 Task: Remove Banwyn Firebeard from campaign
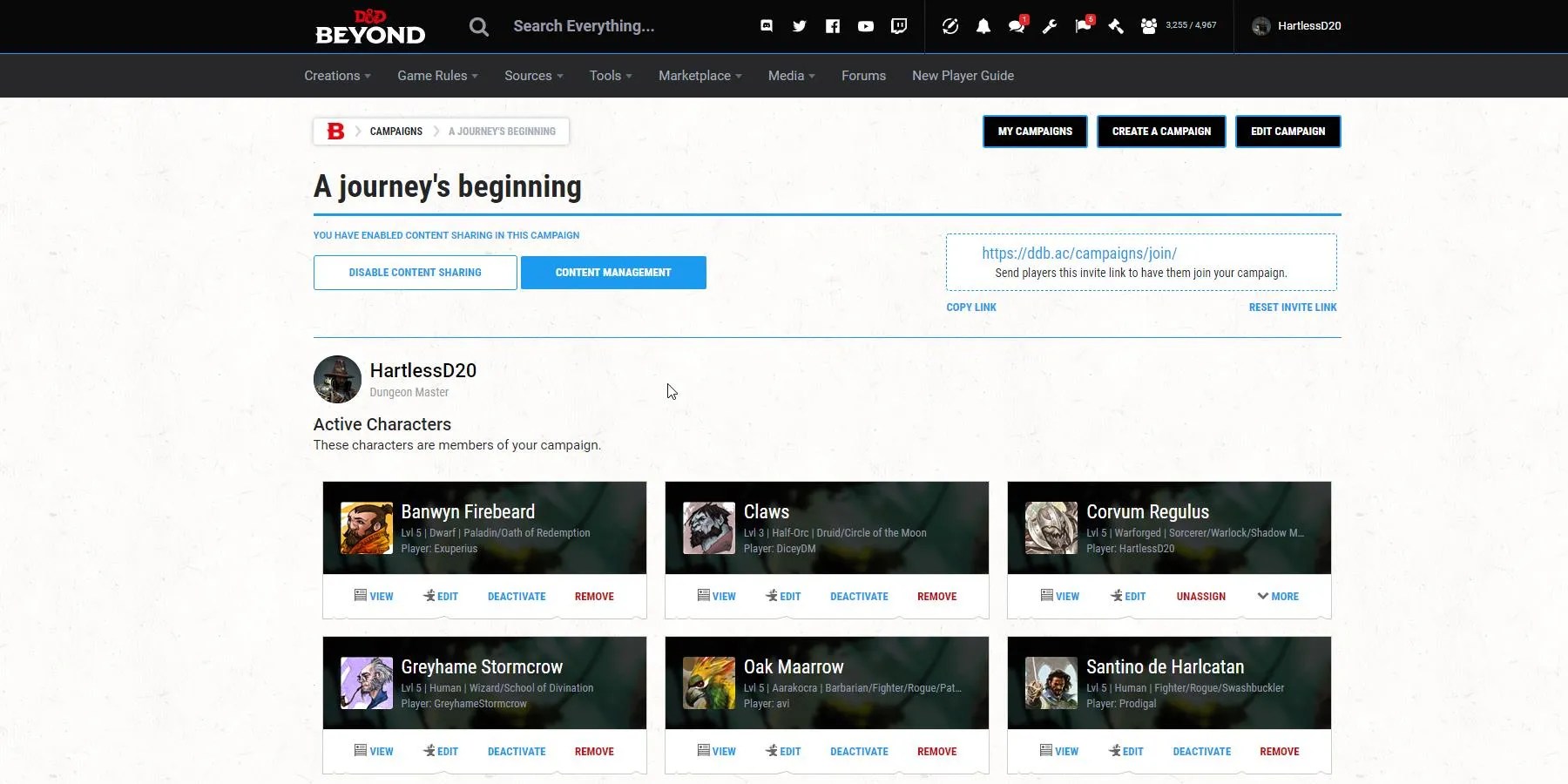tap(594, 597)
